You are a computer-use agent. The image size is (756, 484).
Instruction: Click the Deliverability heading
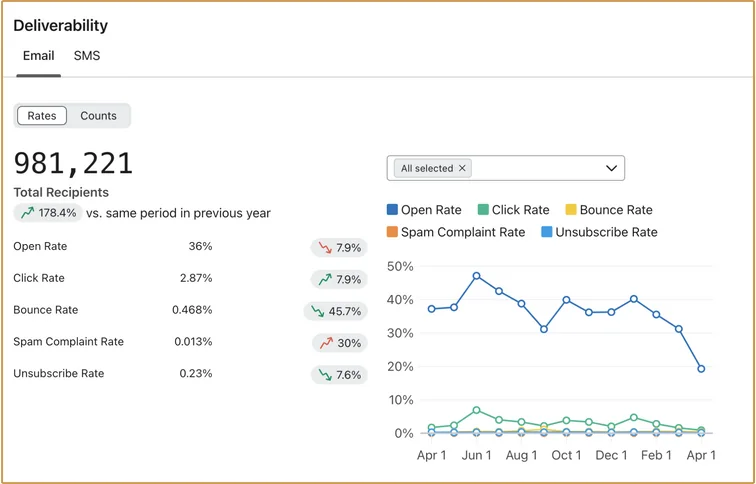pos(60,26)
